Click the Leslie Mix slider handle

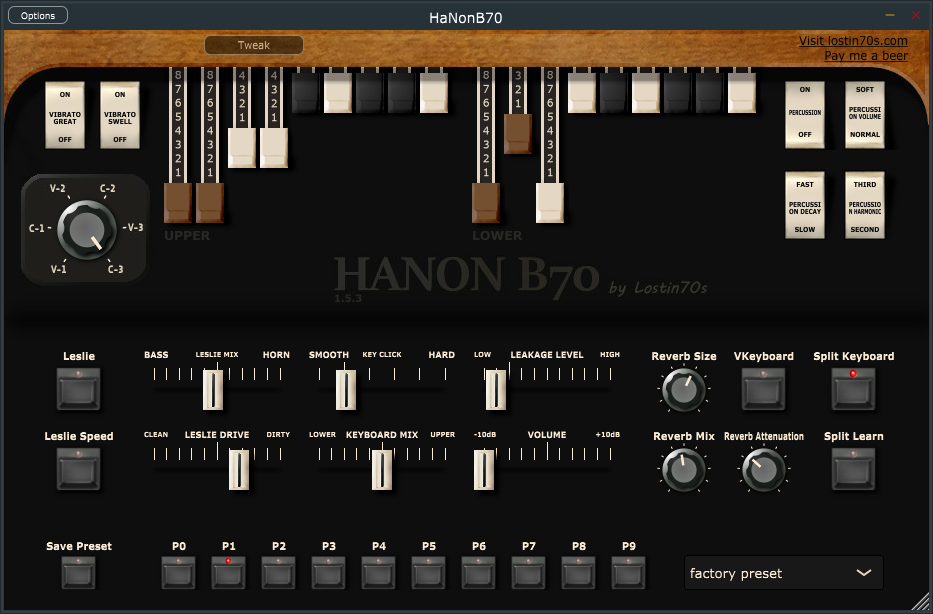tap(213, 390)
